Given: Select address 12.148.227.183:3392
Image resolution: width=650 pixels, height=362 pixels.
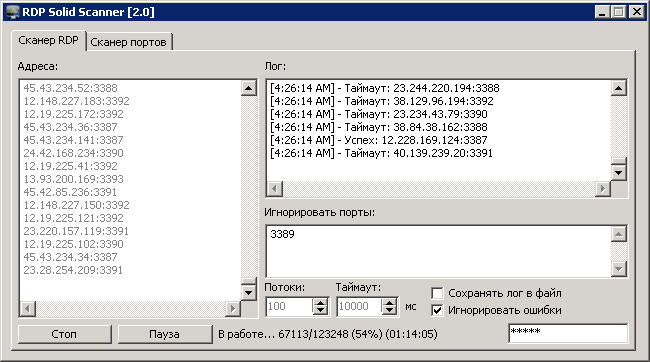Looking at the screenshot, I should [x=76, y=101].
